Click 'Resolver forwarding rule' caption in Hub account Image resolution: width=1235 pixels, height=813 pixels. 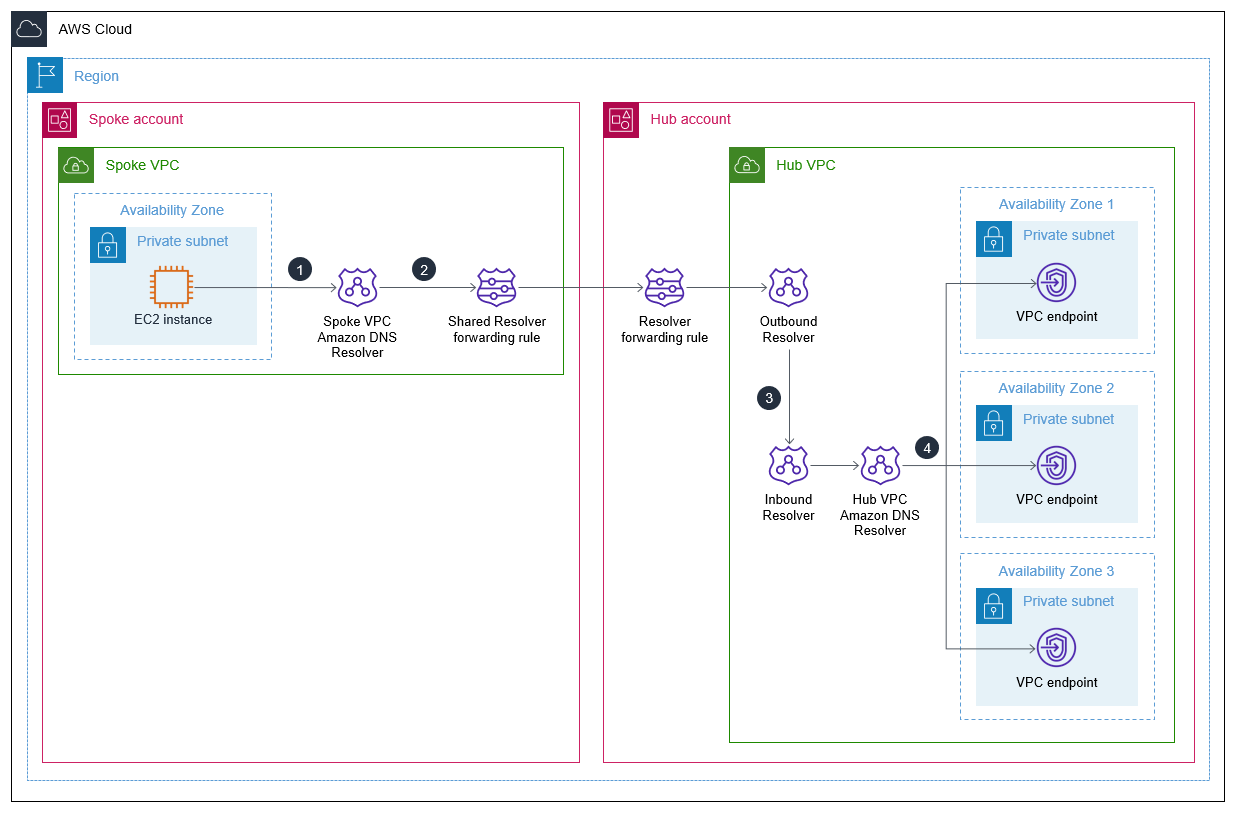[x=665, y=329]
